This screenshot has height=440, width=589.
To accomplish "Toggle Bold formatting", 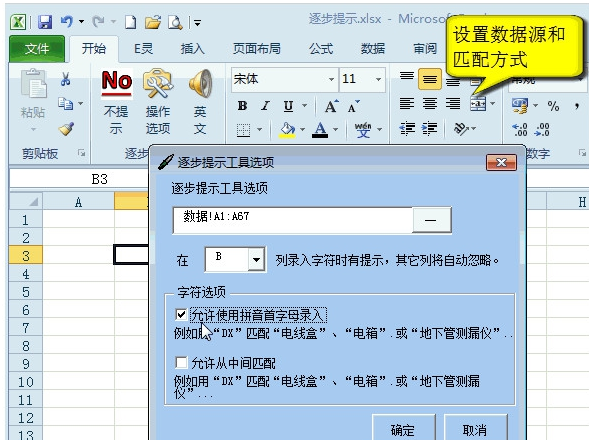I will (243, 106).
